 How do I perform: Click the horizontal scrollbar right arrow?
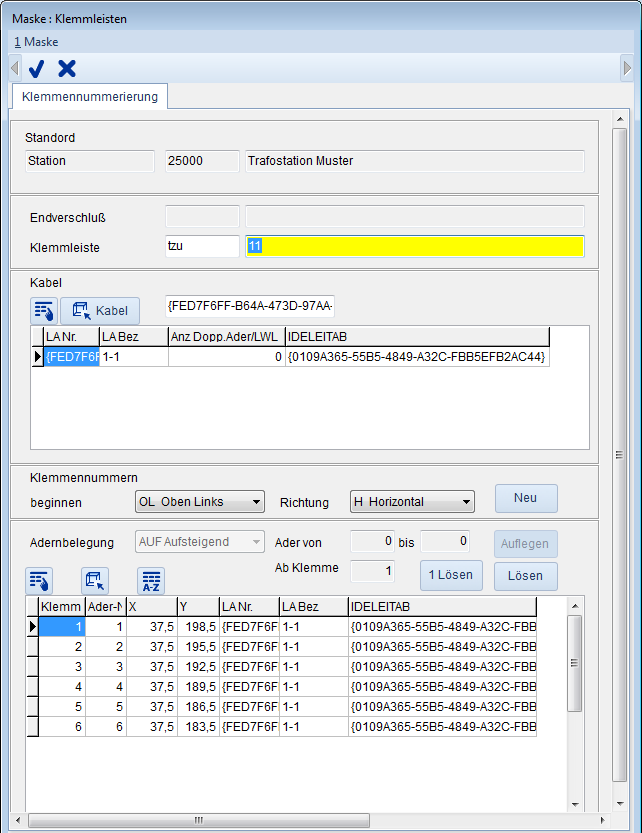603,820
